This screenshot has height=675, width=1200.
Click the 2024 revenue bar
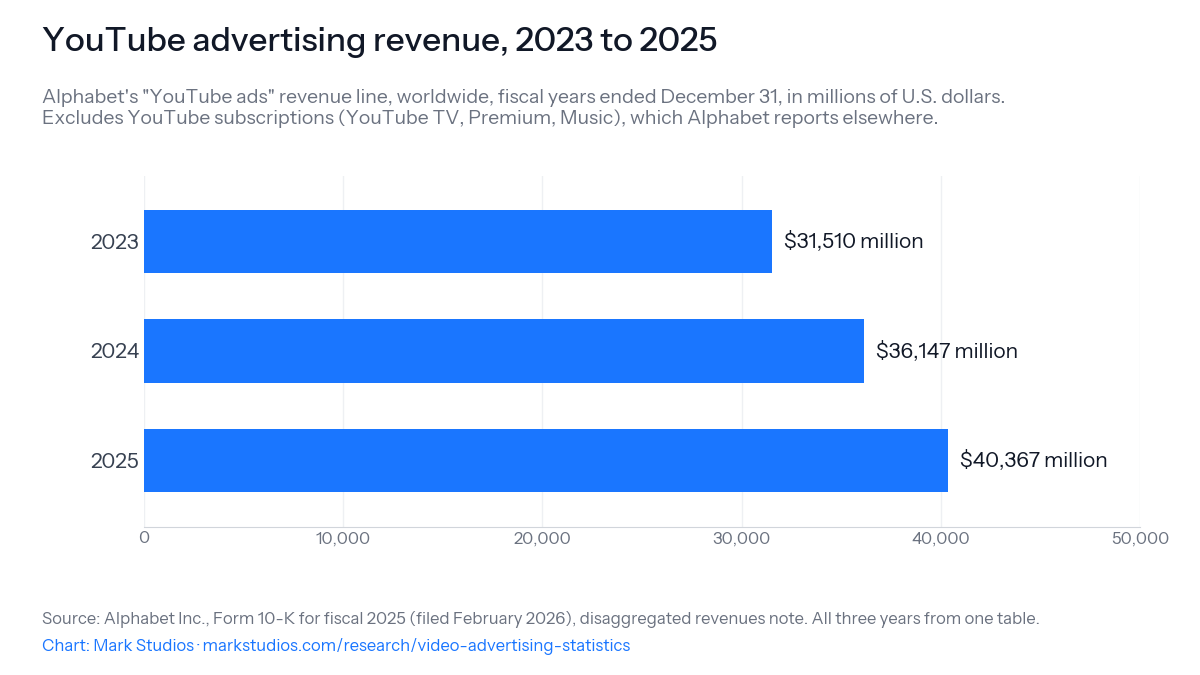504,351
